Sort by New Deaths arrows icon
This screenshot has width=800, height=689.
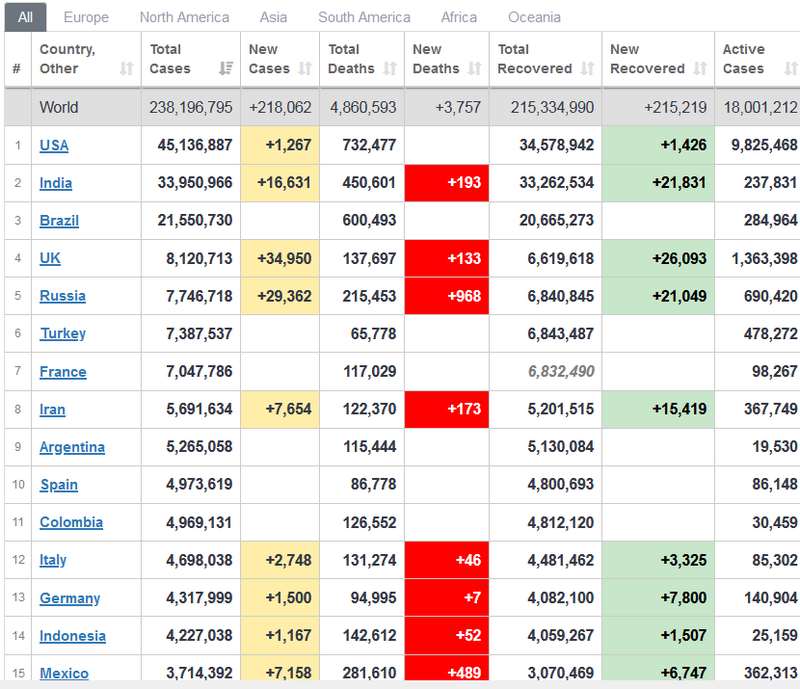(473, 69)
